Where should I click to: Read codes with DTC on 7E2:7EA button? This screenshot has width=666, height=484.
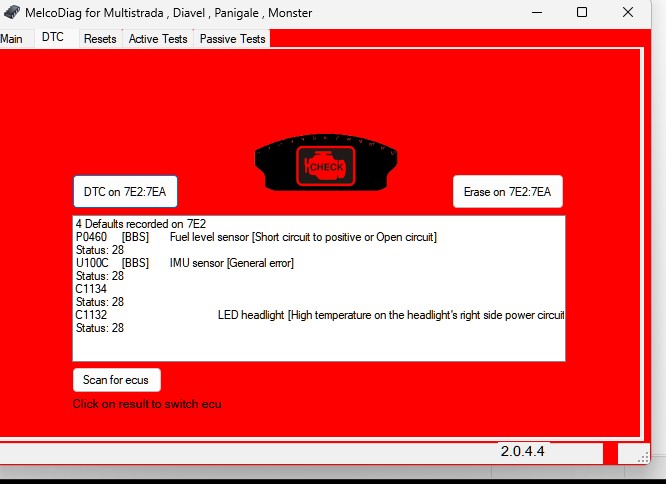pos(125,191)
